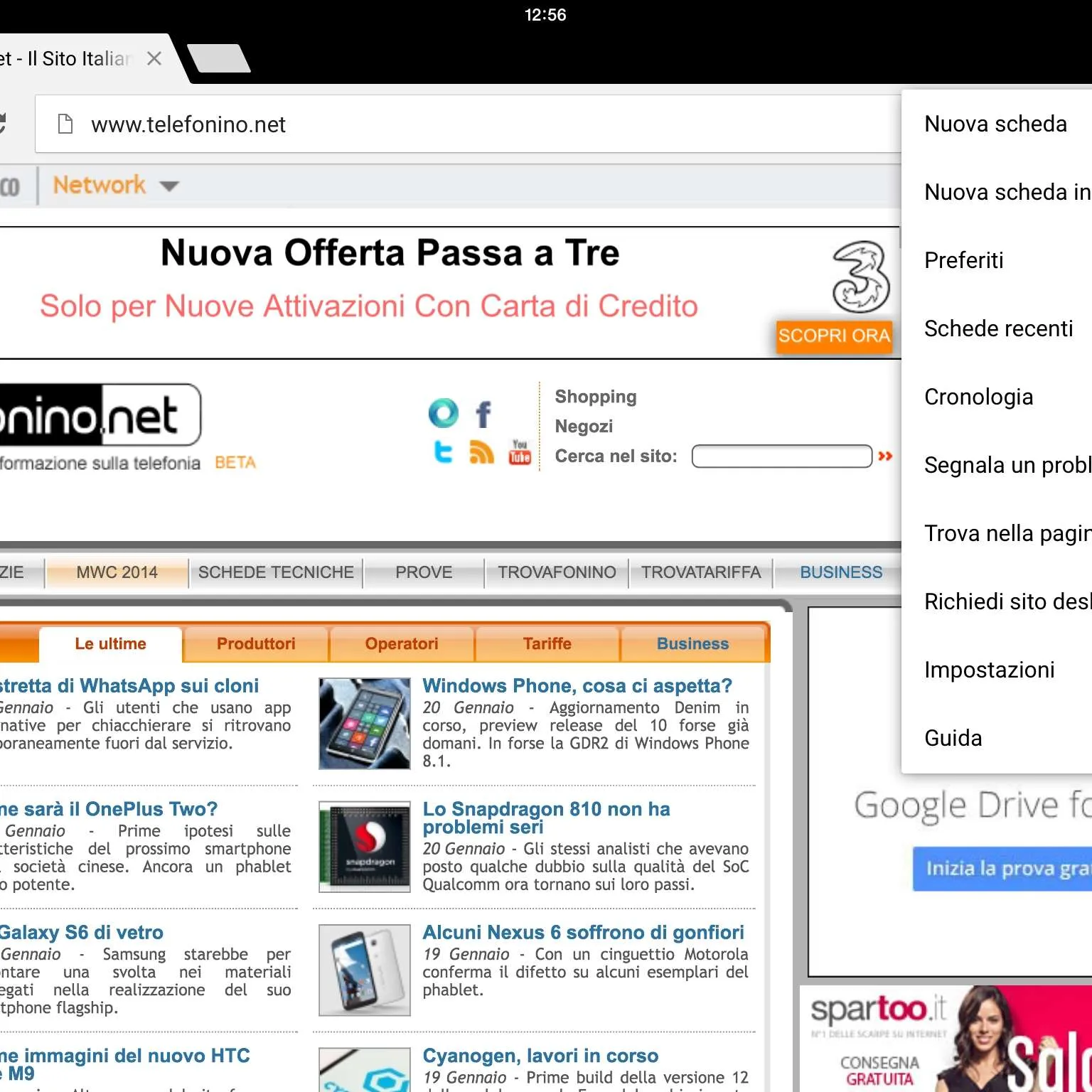Submit search with the orange double-arrow
This screenshot has width=1092, height=1092.
pos(885,456)
